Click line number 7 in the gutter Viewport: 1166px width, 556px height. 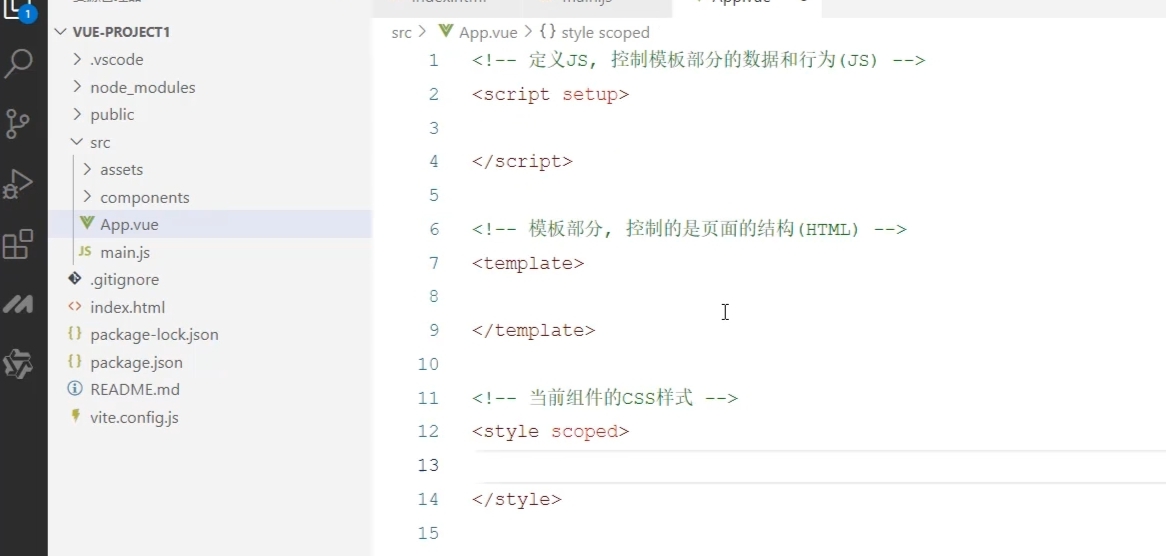[434, 262]
